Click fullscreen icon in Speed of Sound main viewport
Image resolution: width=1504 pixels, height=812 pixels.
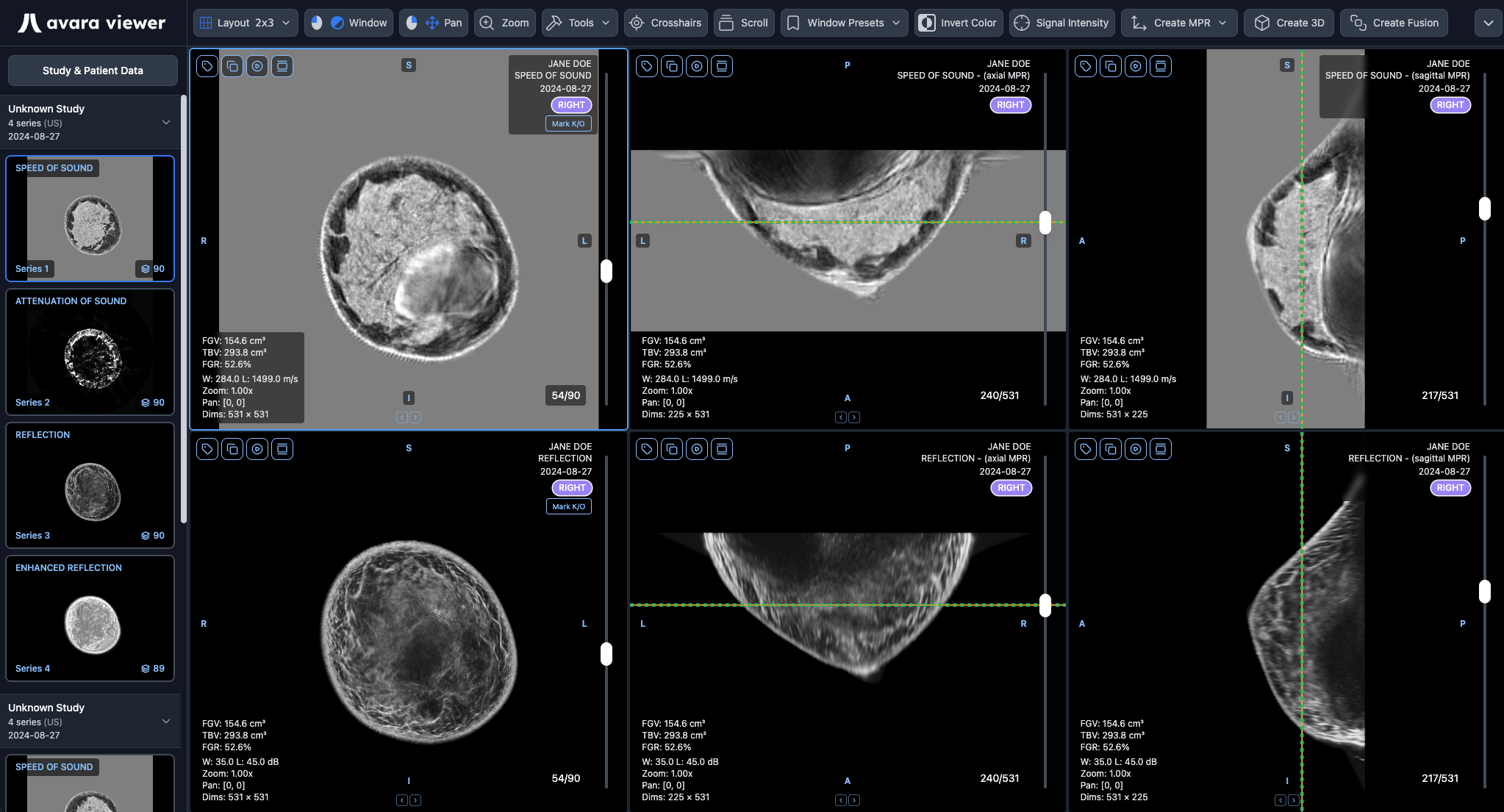[x=282, y=66]
